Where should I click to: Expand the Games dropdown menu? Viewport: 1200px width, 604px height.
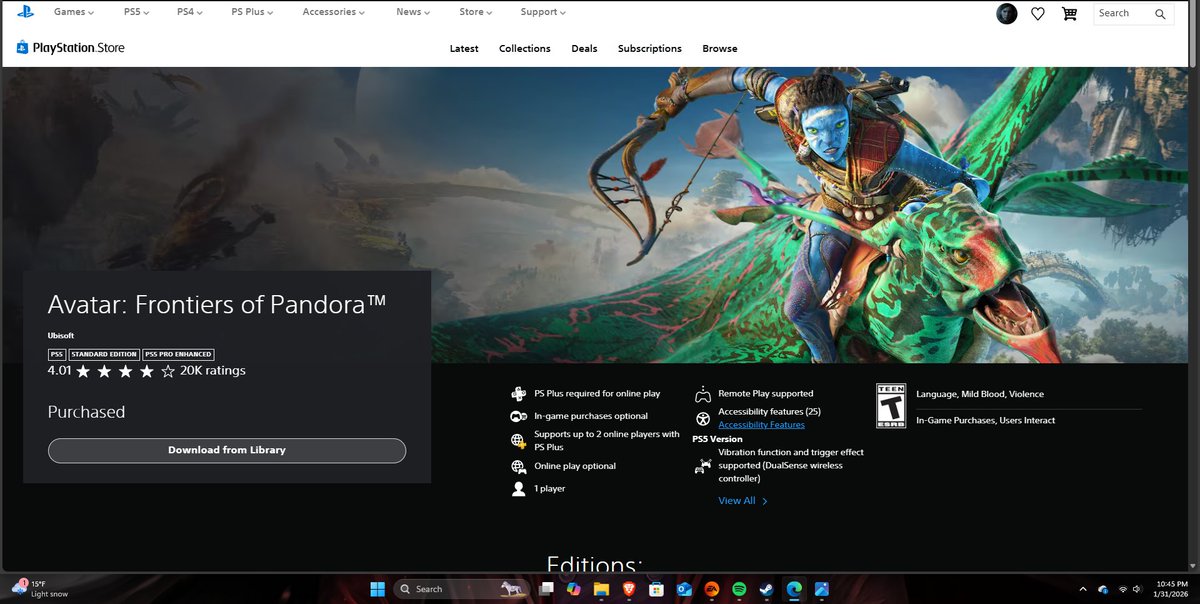point(74,12)
